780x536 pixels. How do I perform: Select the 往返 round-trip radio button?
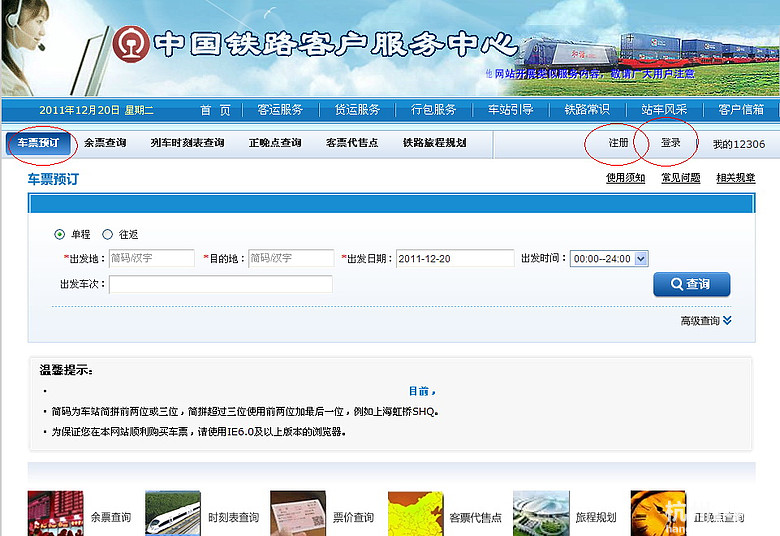pyautogui.click(x=107, y=234)
